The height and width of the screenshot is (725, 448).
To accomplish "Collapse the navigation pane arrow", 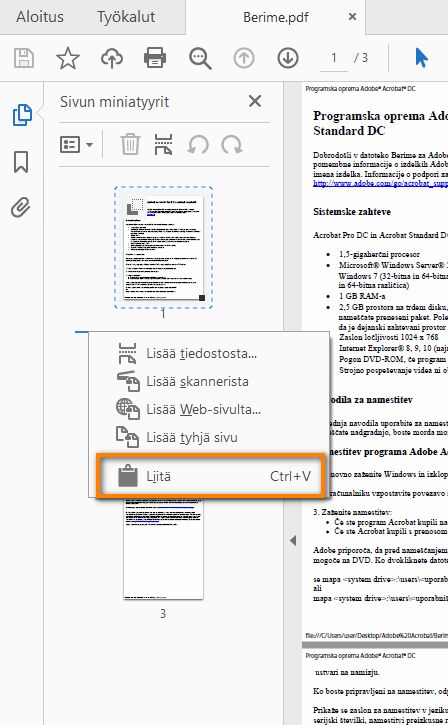I will (x=293, y=540).
